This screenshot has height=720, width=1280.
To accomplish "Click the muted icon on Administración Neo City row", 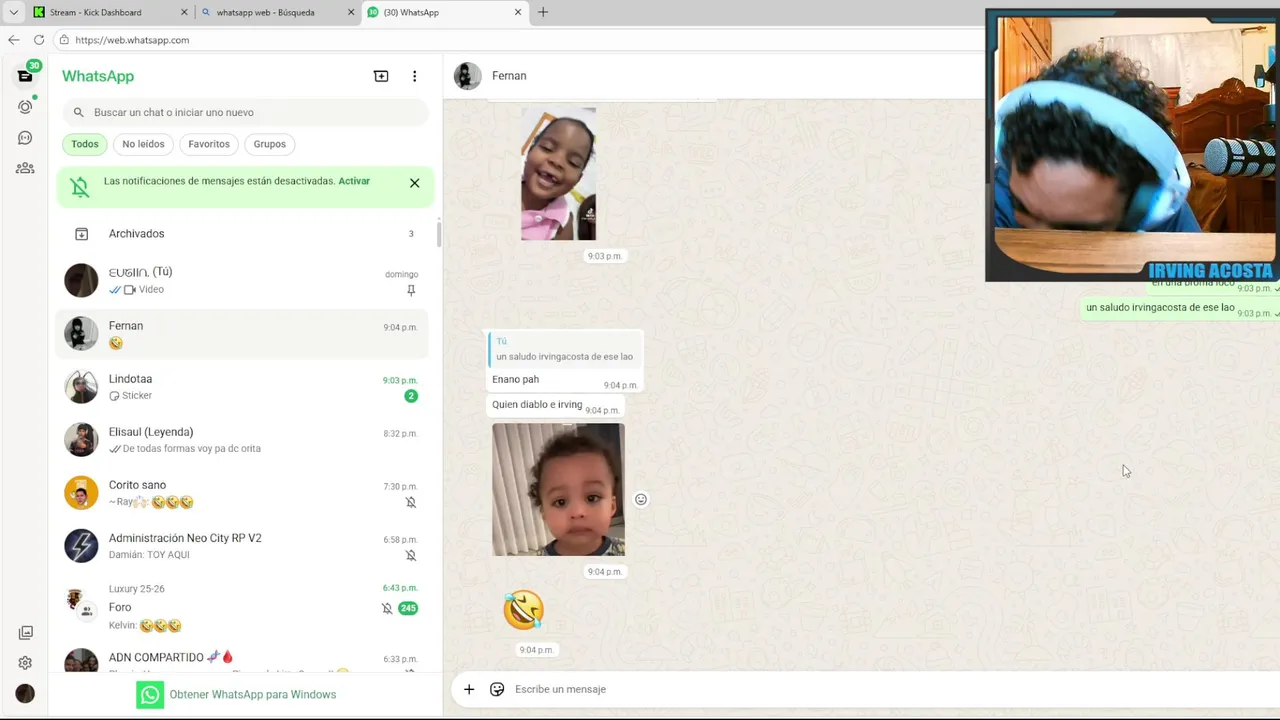I will (410, 555).
